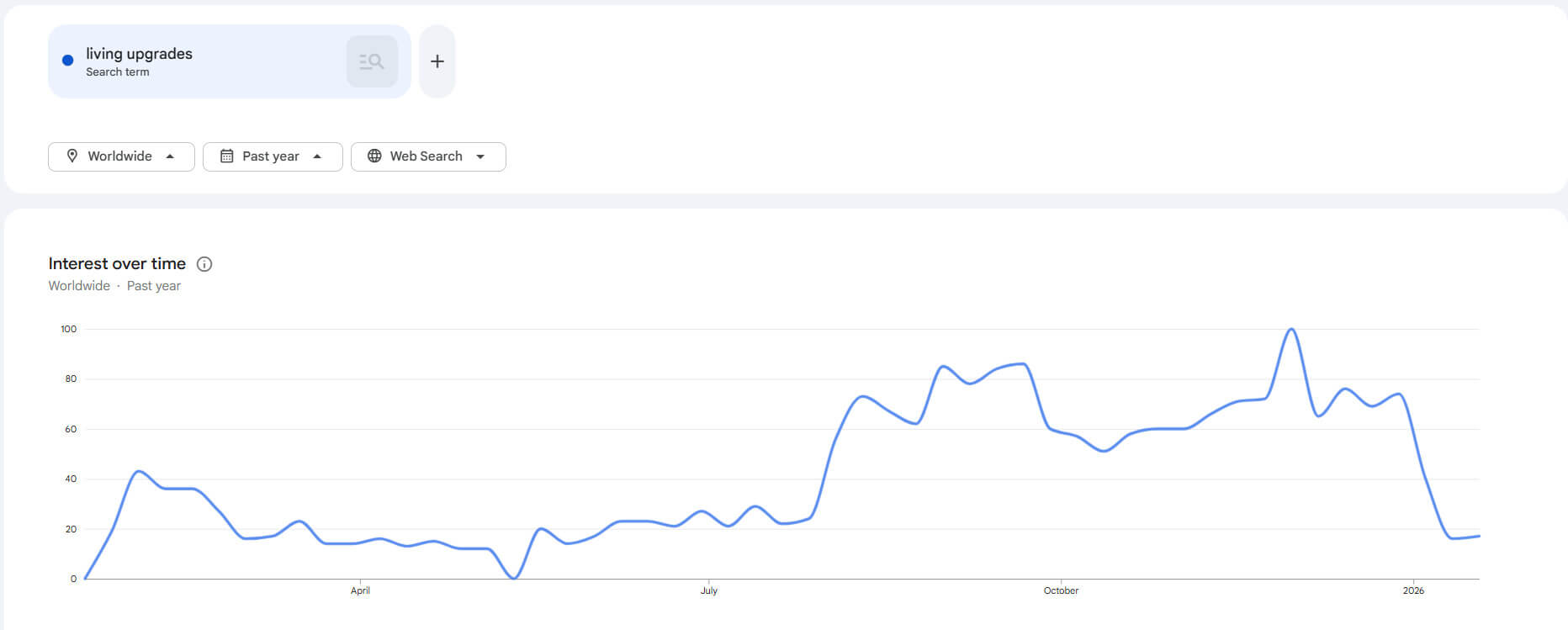Viewport: 1568px width, 630px height.
Task: Click the globe icon beside Web Search
Action: coord(374,156)
